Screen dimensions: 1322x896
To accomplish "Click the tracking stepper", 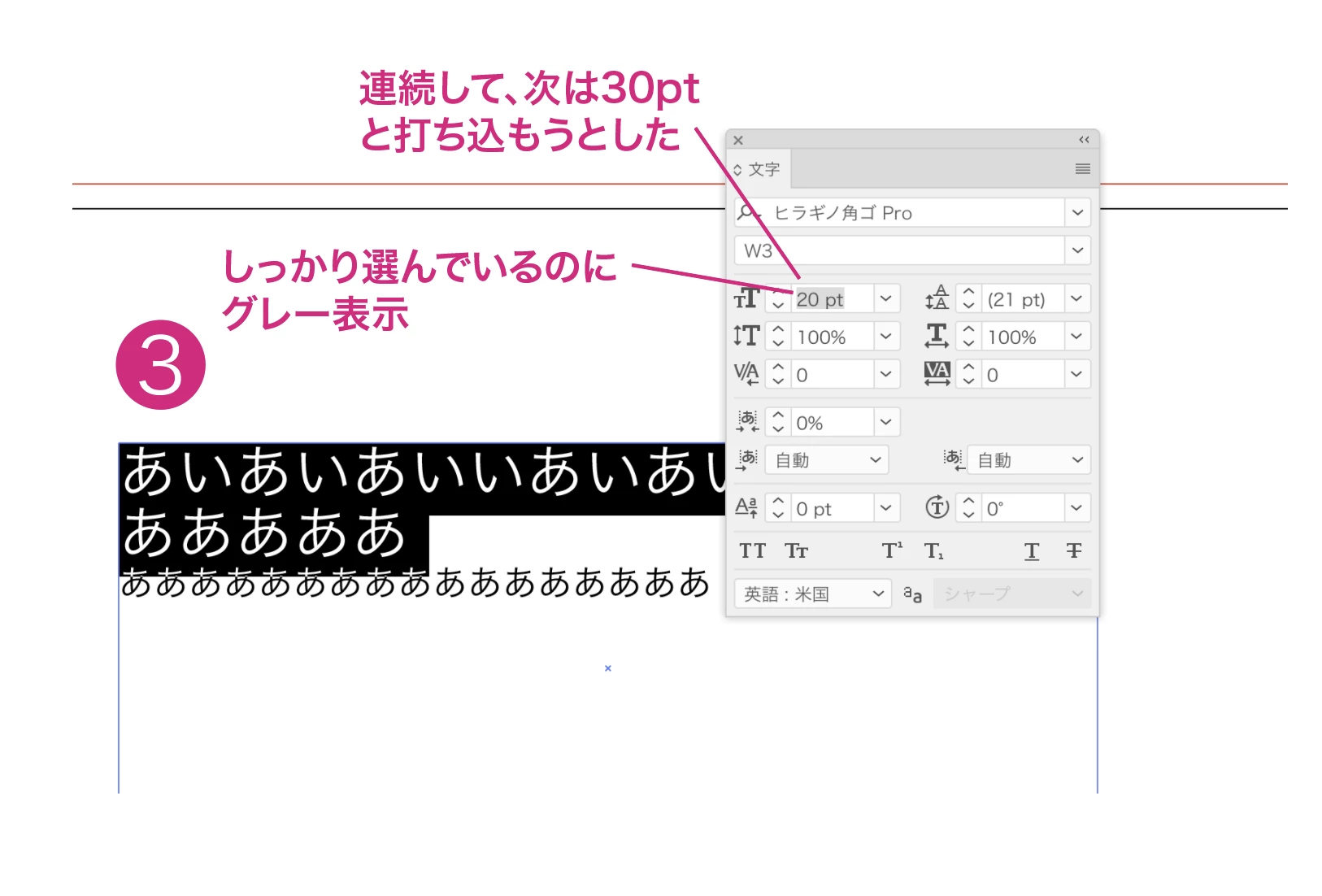I will point(968,374).
